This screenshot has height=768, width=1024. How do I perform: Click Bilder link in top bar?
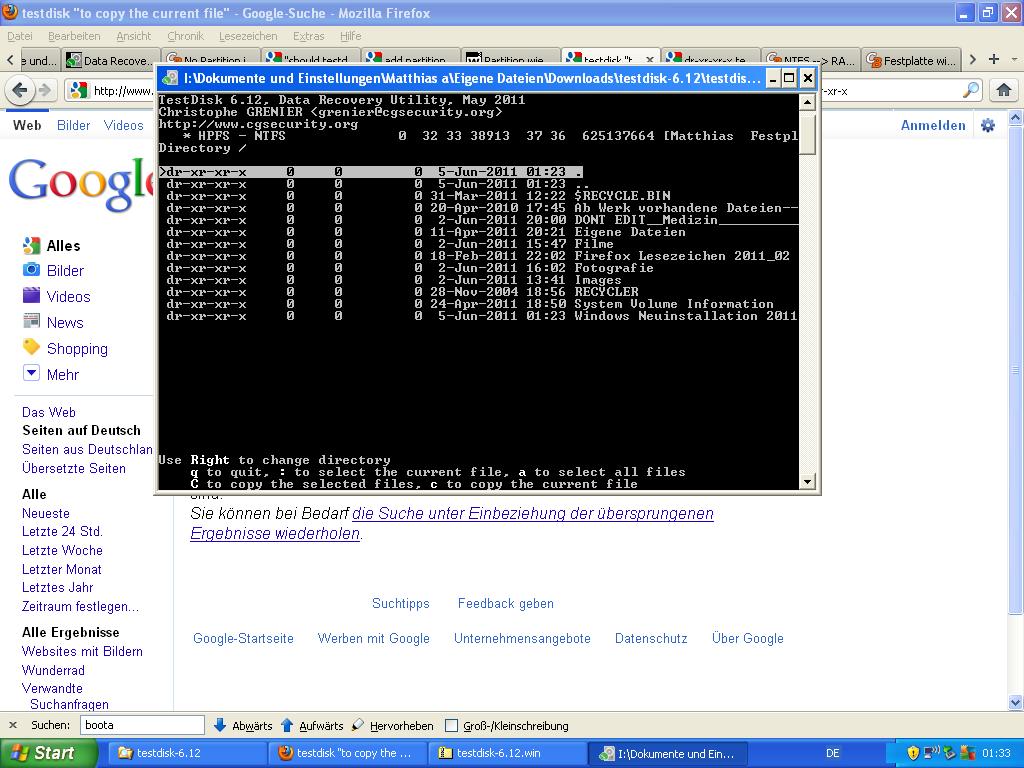73,125
